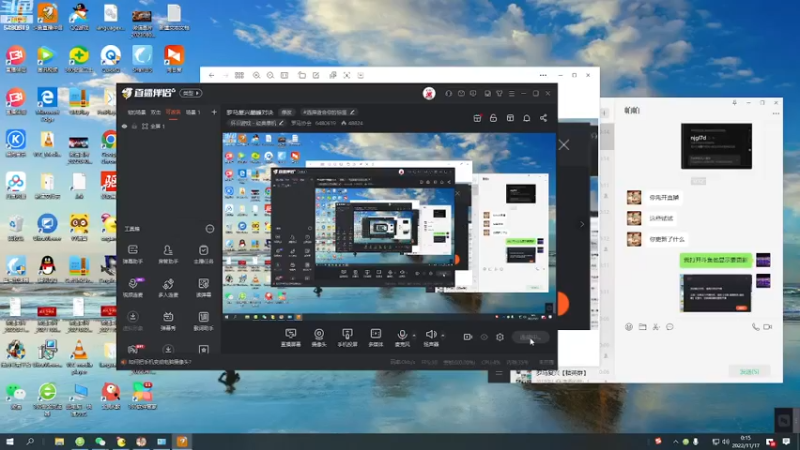This screenshot has width=800, height=450.
Task: Expand microphone options arrow
Action: point(414,336)
